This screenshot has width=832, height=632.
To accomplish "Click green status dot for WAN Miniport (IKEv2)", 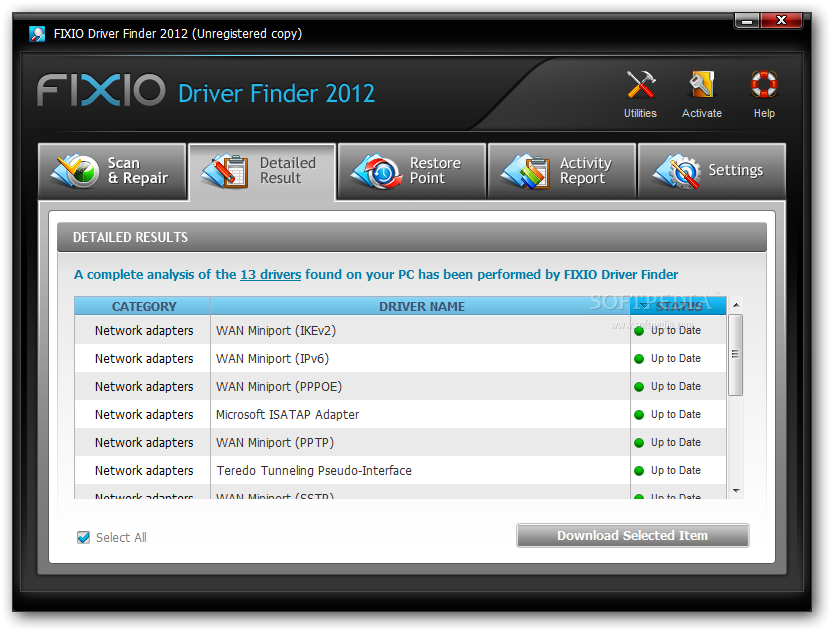I will (639, 331).
